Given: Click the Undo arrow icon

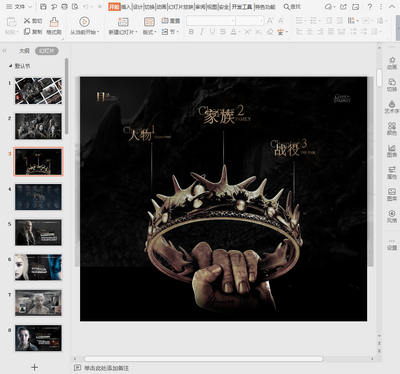Looking at the screenshot, I should click(x=86, y=7).
